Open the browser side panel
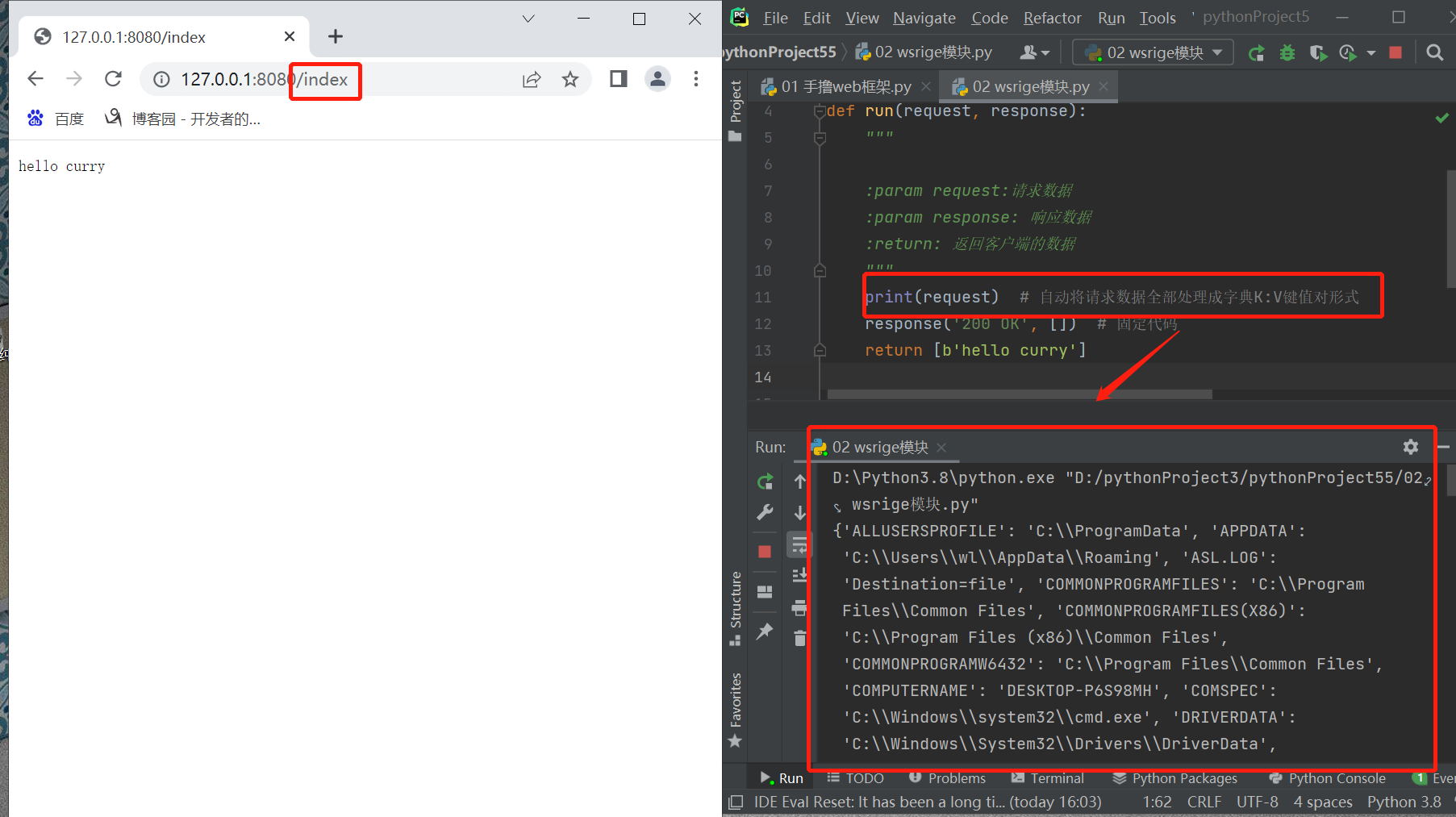This screenshot has height=817, width=1456. 619,78
